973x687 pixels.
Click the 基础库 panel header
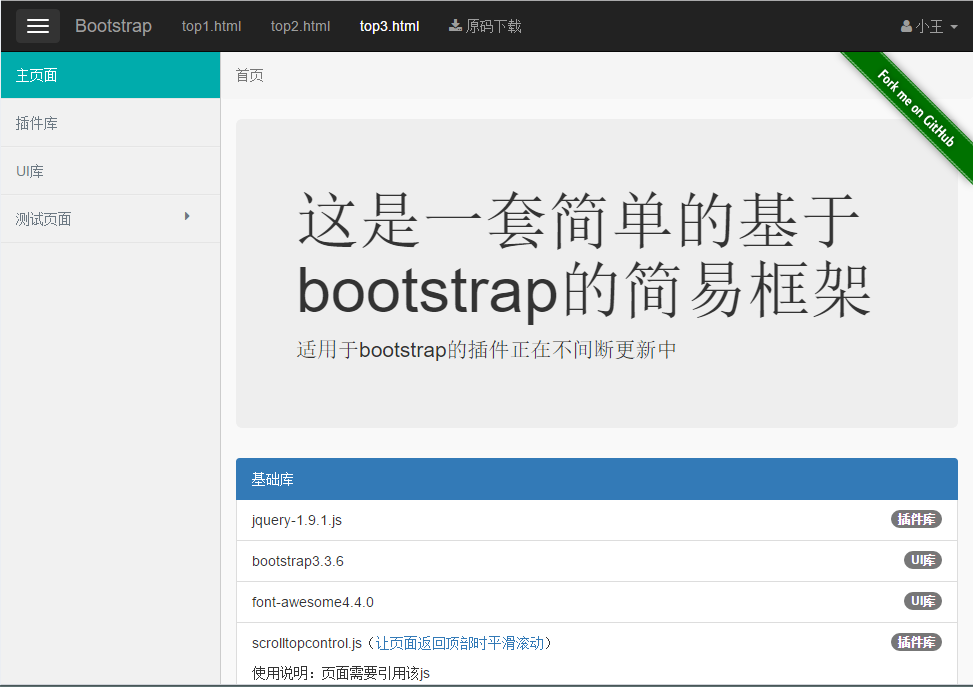point(597,479)
